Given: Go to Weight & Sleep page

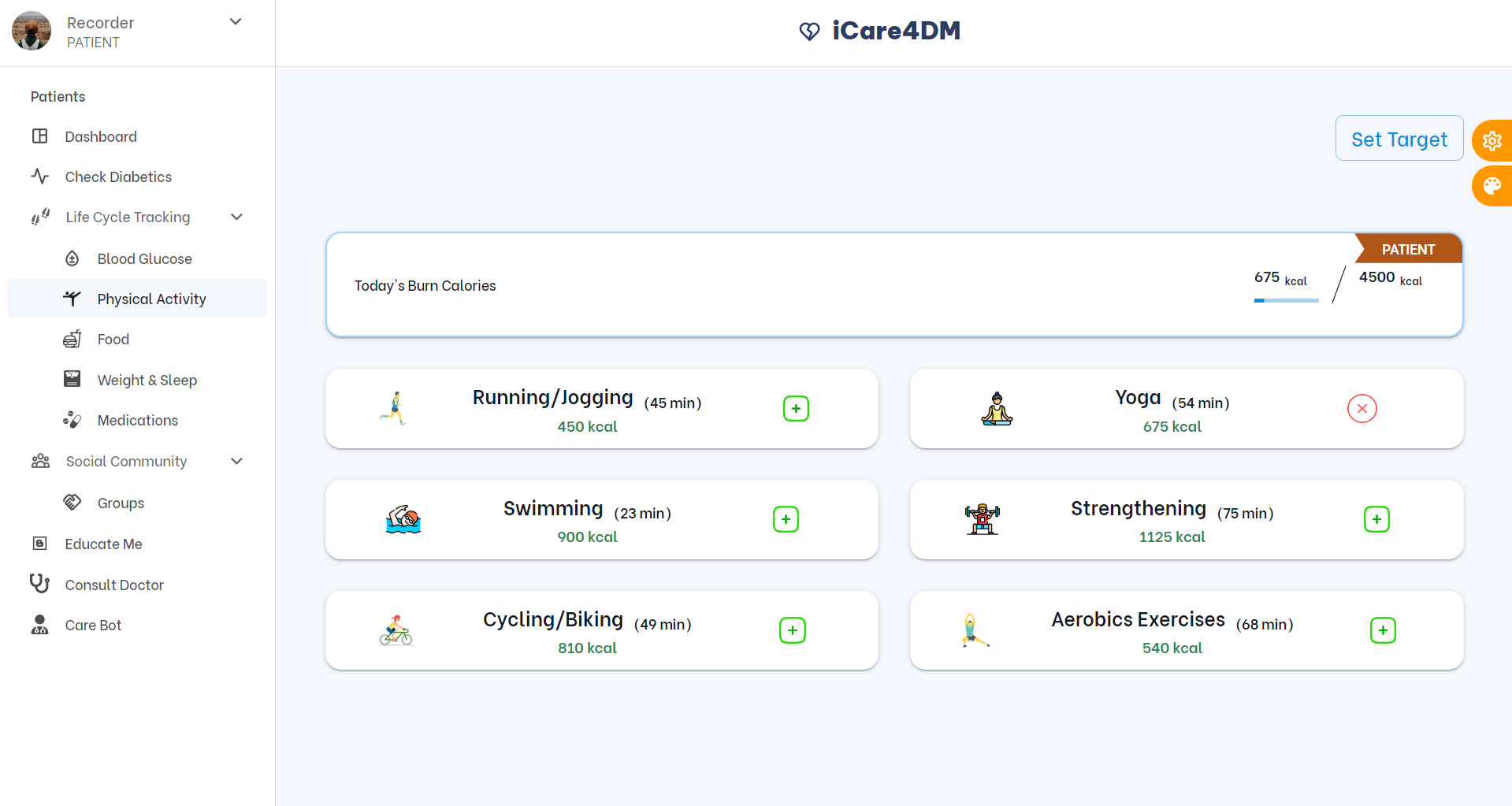Looking at the screenshot, I should (x=147, y=380).
